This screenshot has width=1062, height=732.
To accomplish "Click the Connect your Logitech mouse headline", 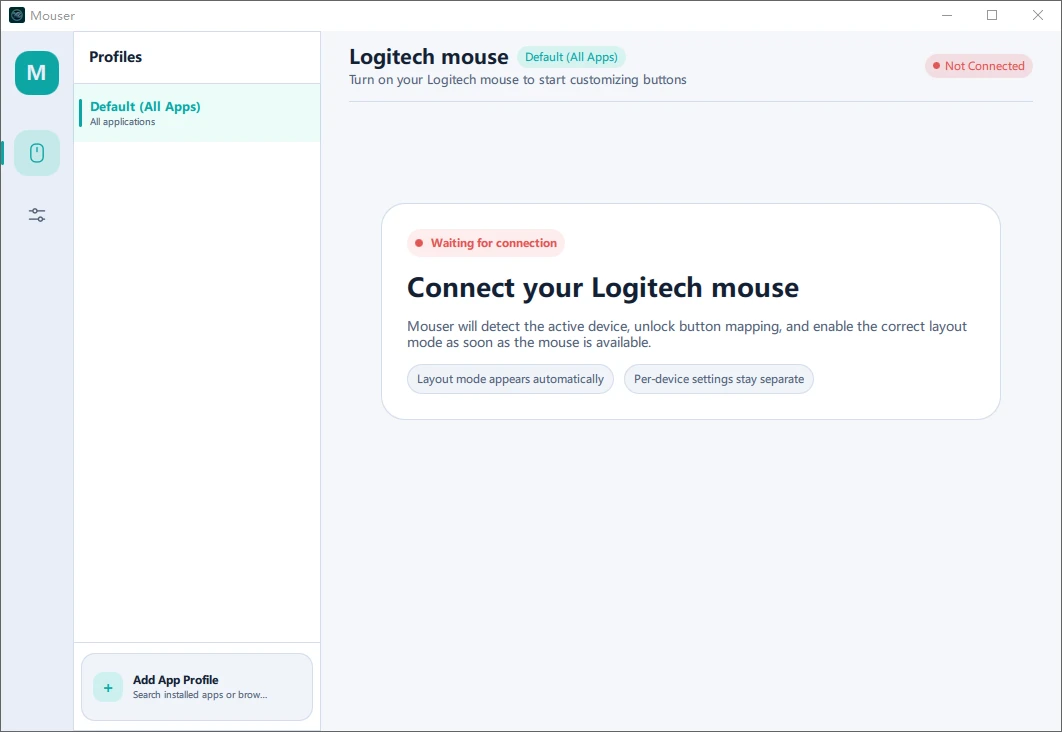I will coord(601,288).
